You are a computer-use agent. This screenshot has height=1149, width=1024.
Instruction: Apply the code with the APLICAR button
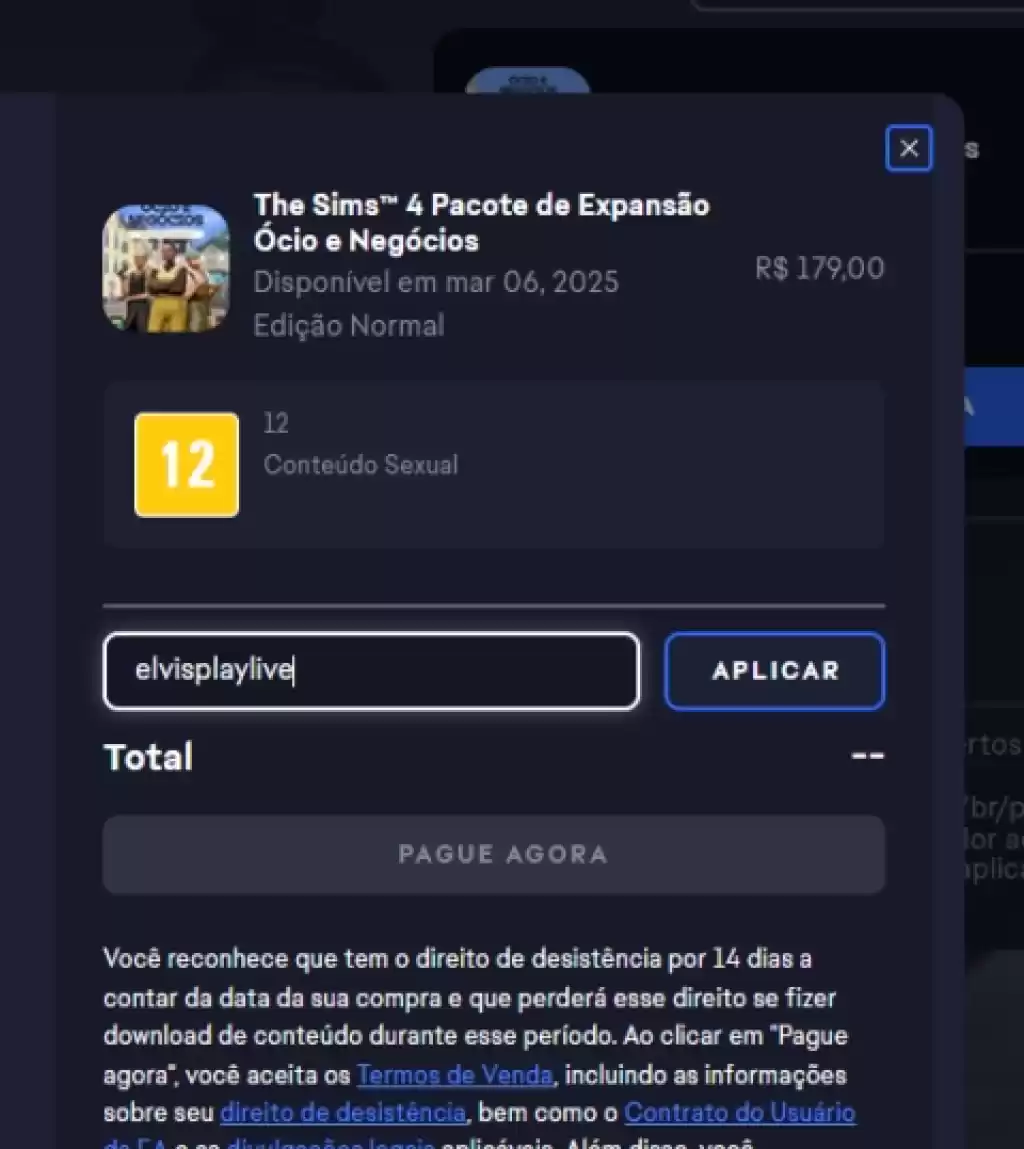(x=775, y=670)
